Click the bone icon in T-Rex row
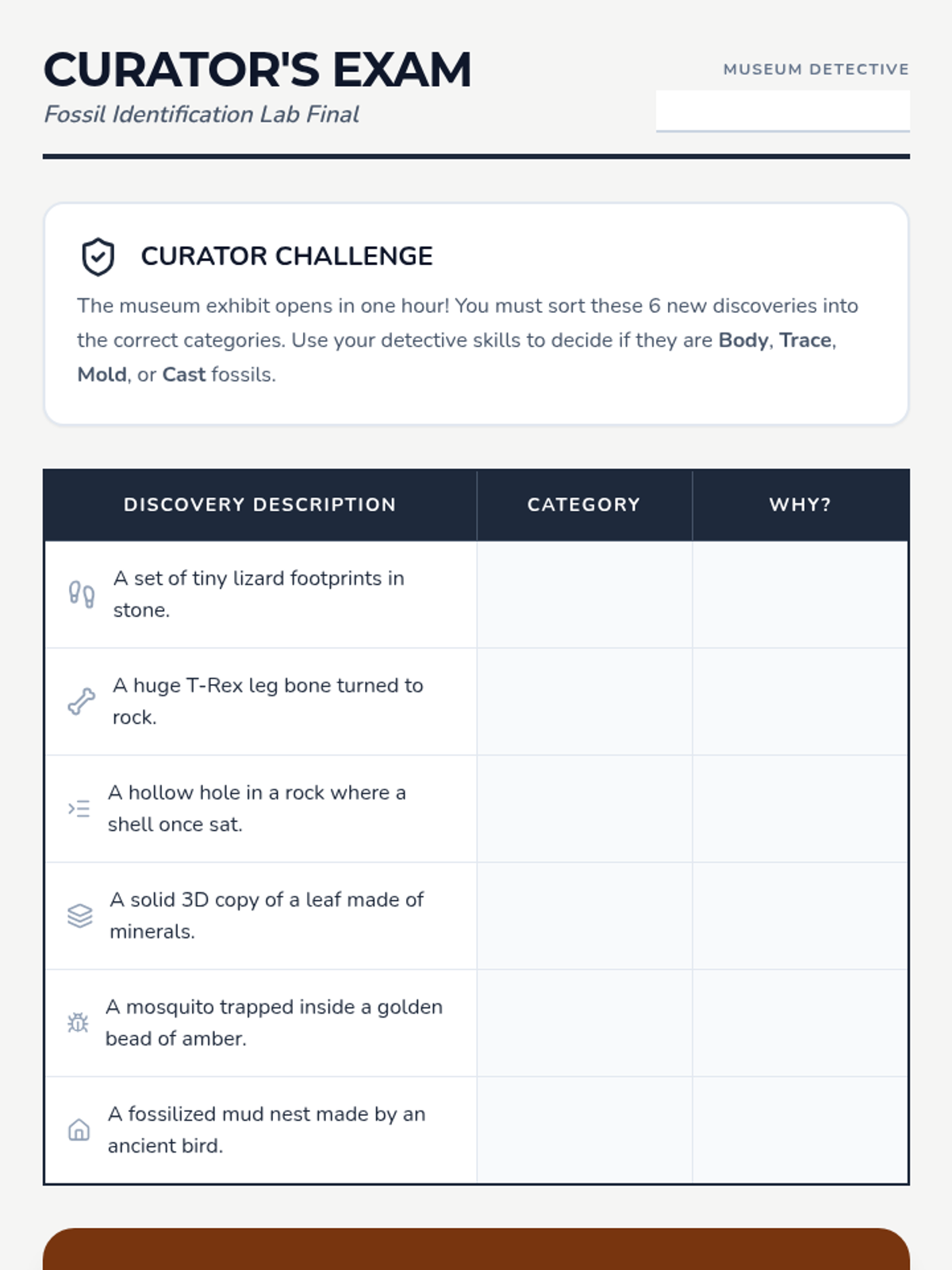 (x=81, y=702)
